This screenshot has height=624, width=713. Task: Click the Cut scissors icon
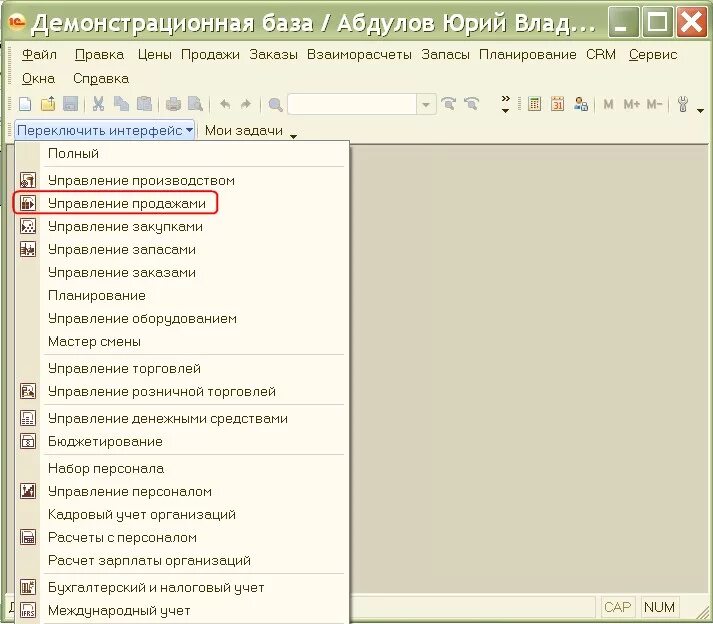(98, 105)
